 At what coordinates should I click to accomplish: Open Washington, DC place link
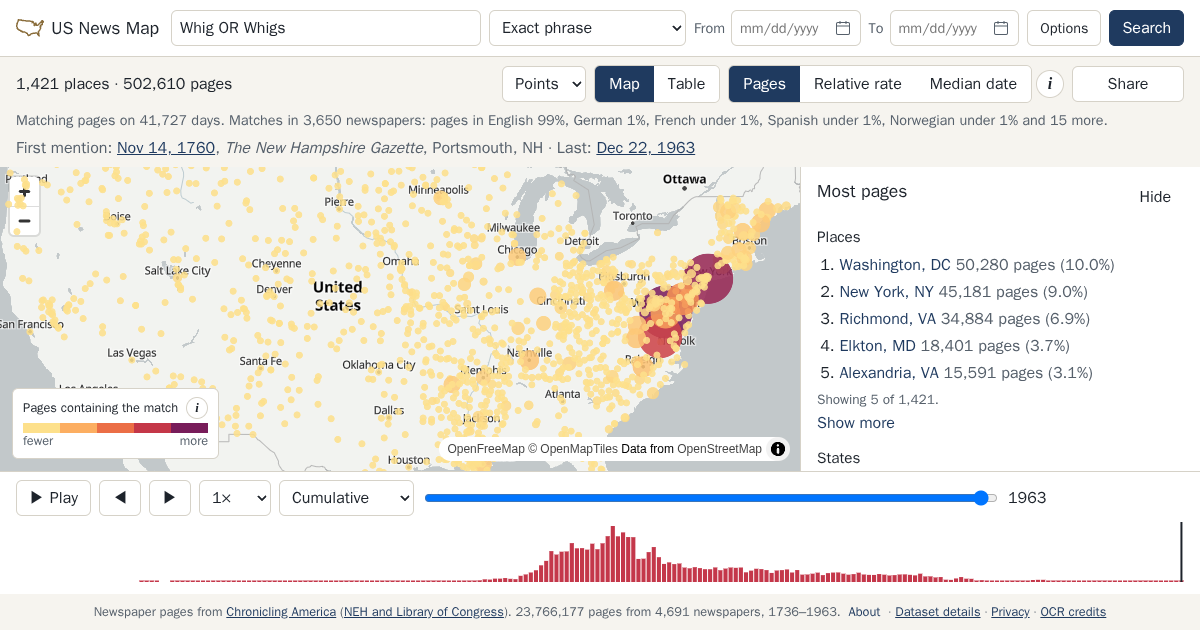pyautogui.click(x=895, y=265)
